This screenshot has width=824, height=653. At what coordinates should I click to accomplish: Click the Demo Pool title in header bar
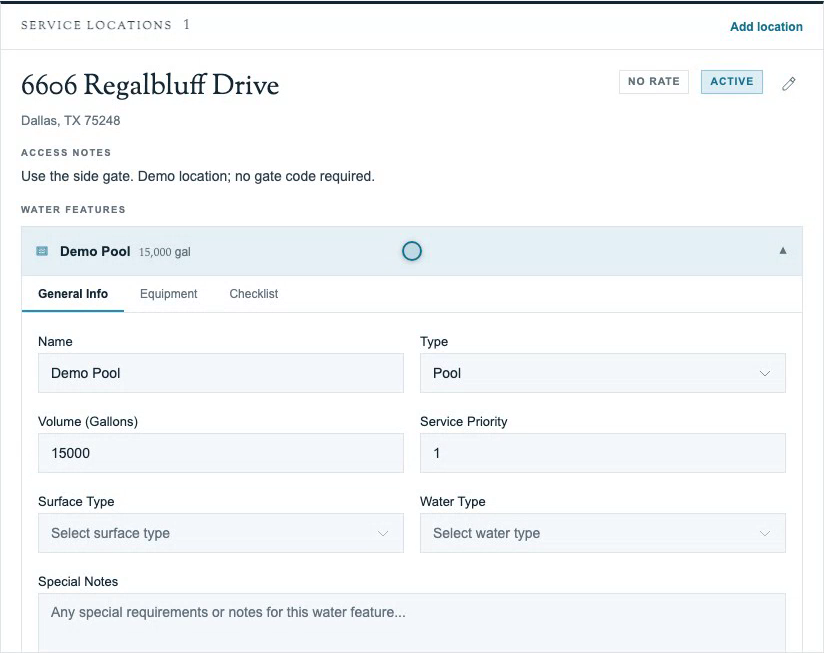click(x=95, y=251)
